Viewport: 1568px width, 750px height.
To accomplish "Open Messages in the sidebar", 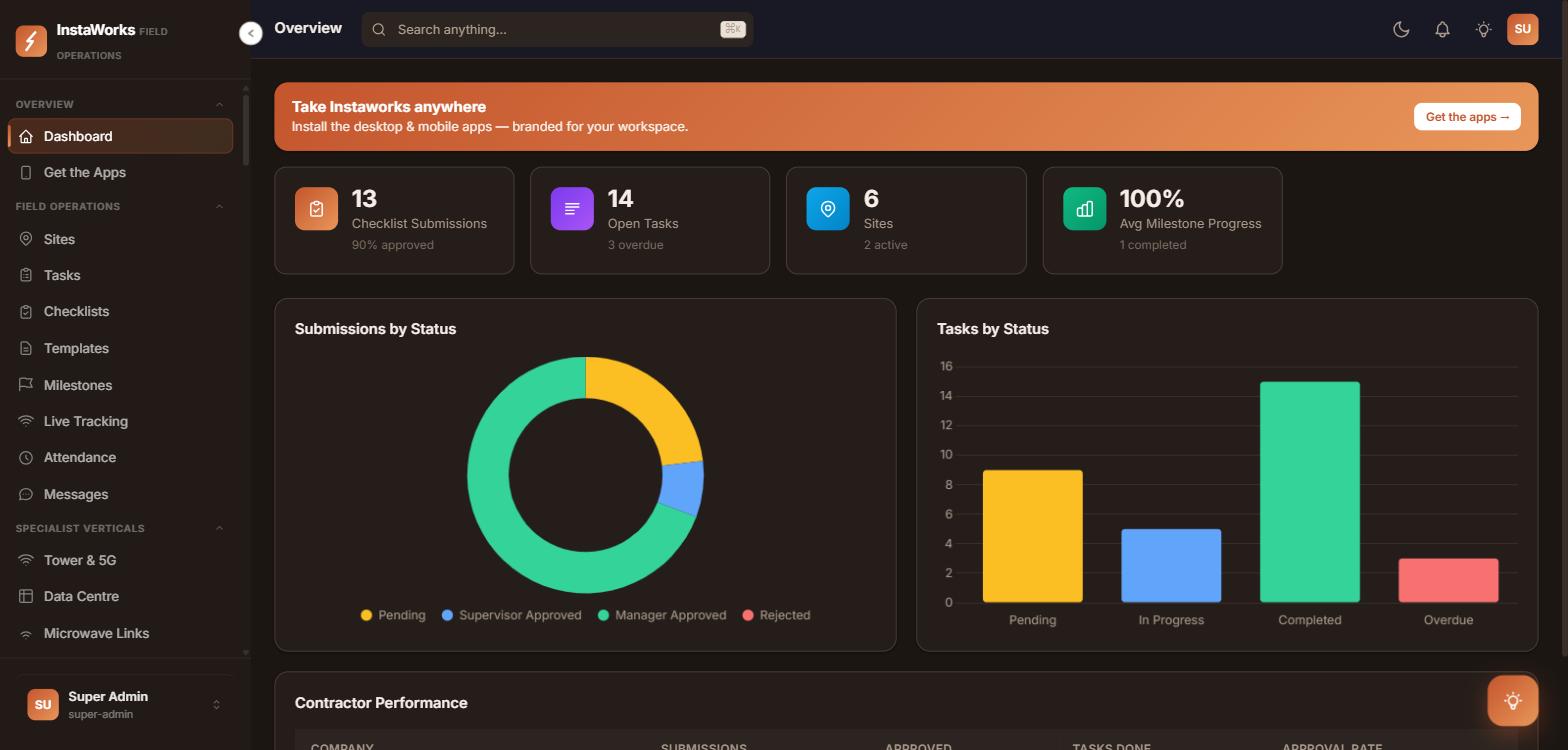I will click(x=121, y=494).
